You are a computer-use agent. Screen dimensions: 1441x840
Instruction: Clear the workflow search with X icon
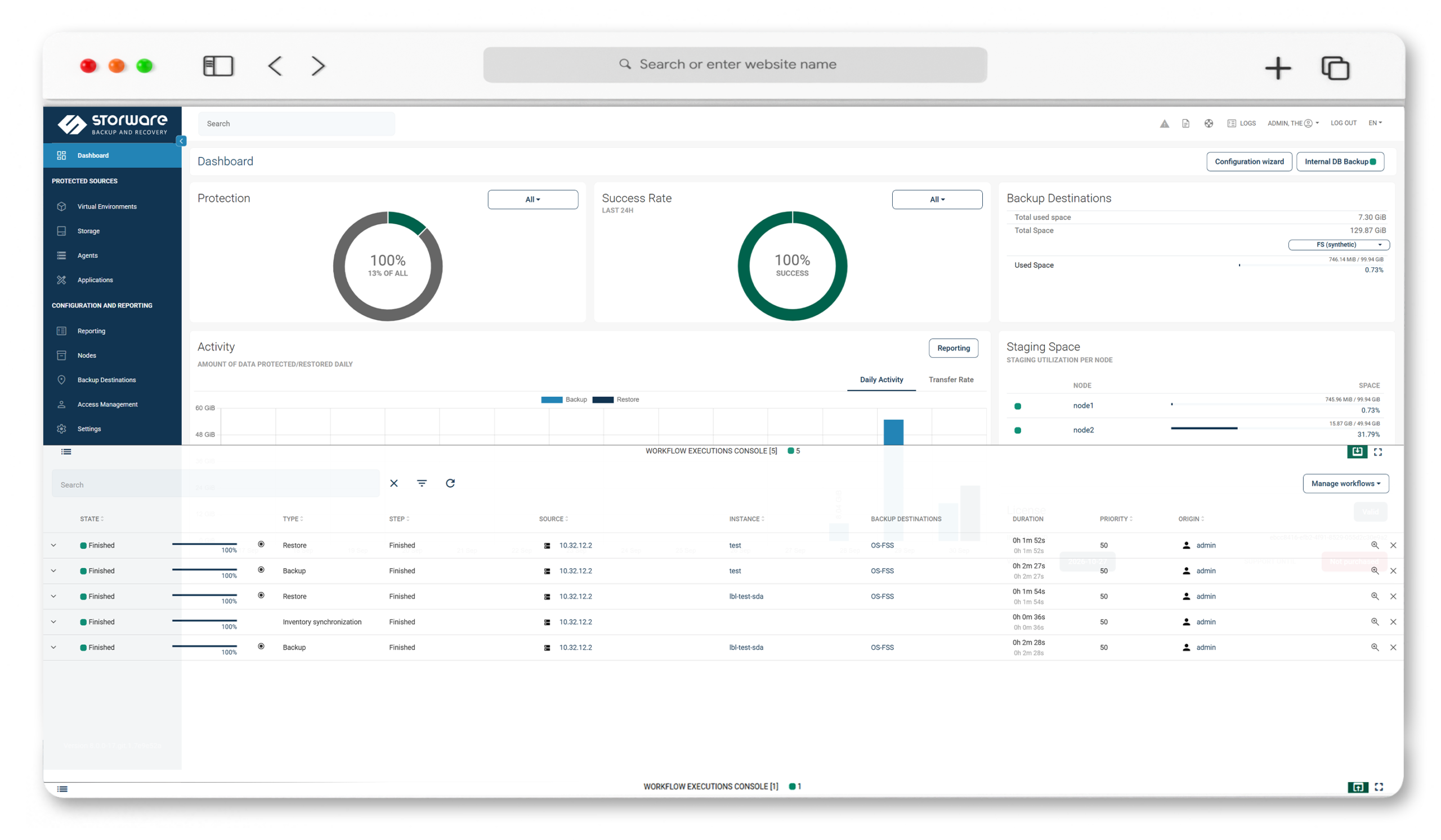pos(394,483)
